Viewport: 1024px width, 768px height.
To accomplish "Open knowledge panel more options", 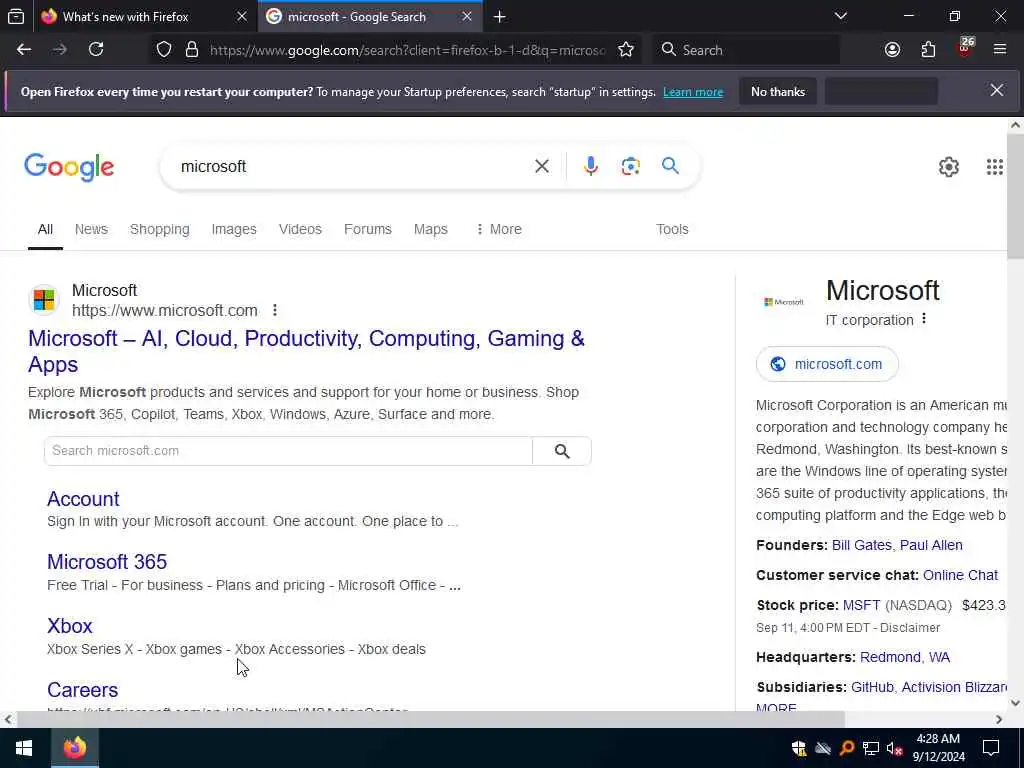I will [x=923, y=319].
